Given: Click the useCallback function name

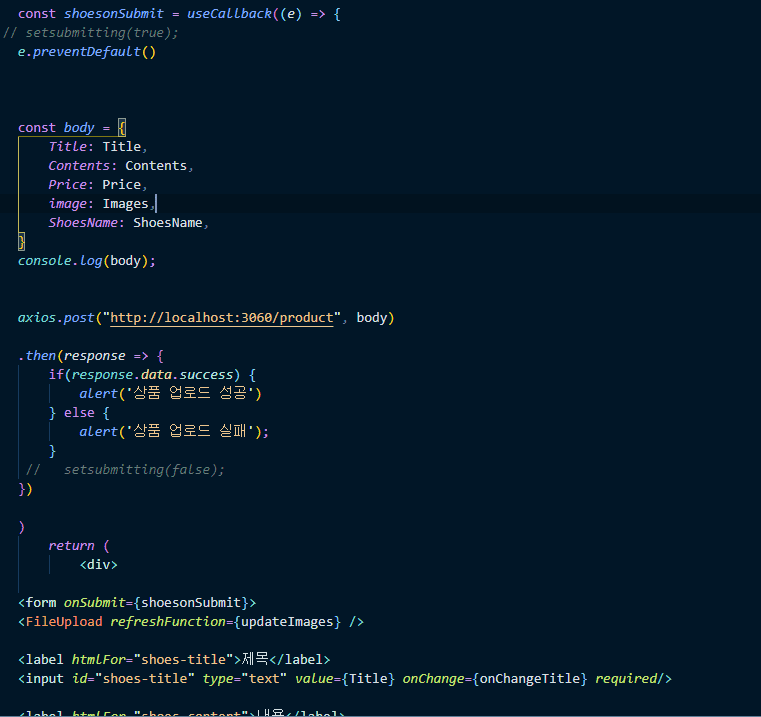Looking at the screenshot, I should [x=229, y=14].
